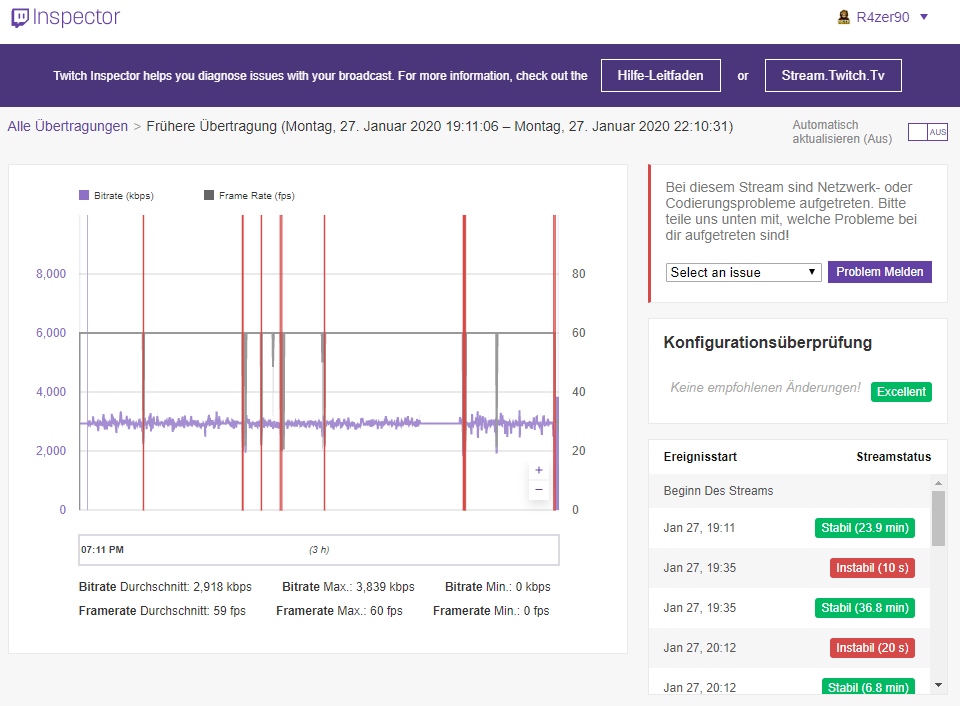Toggle the Bitrate (kbps) legend series
The height and width of the screenshot is (706, 960).
click(117, 196)
